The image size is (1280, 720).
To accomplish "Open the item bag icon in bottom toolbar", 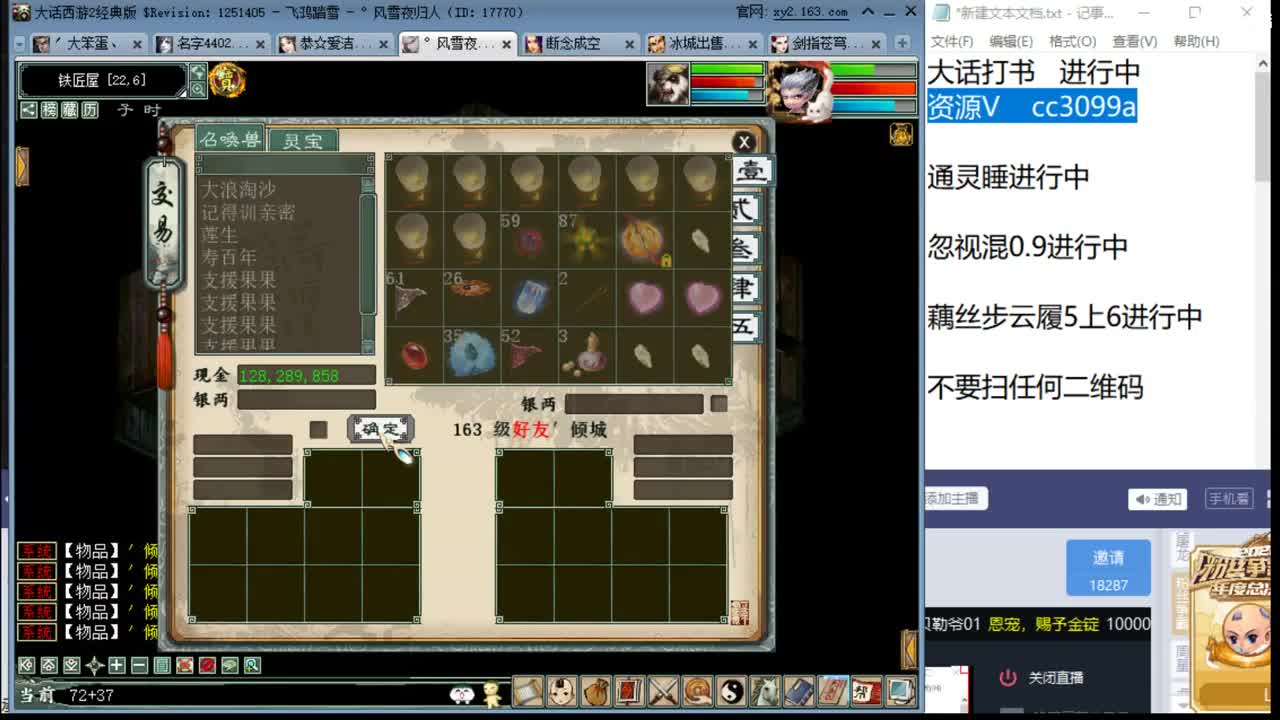I will [596, 691].
